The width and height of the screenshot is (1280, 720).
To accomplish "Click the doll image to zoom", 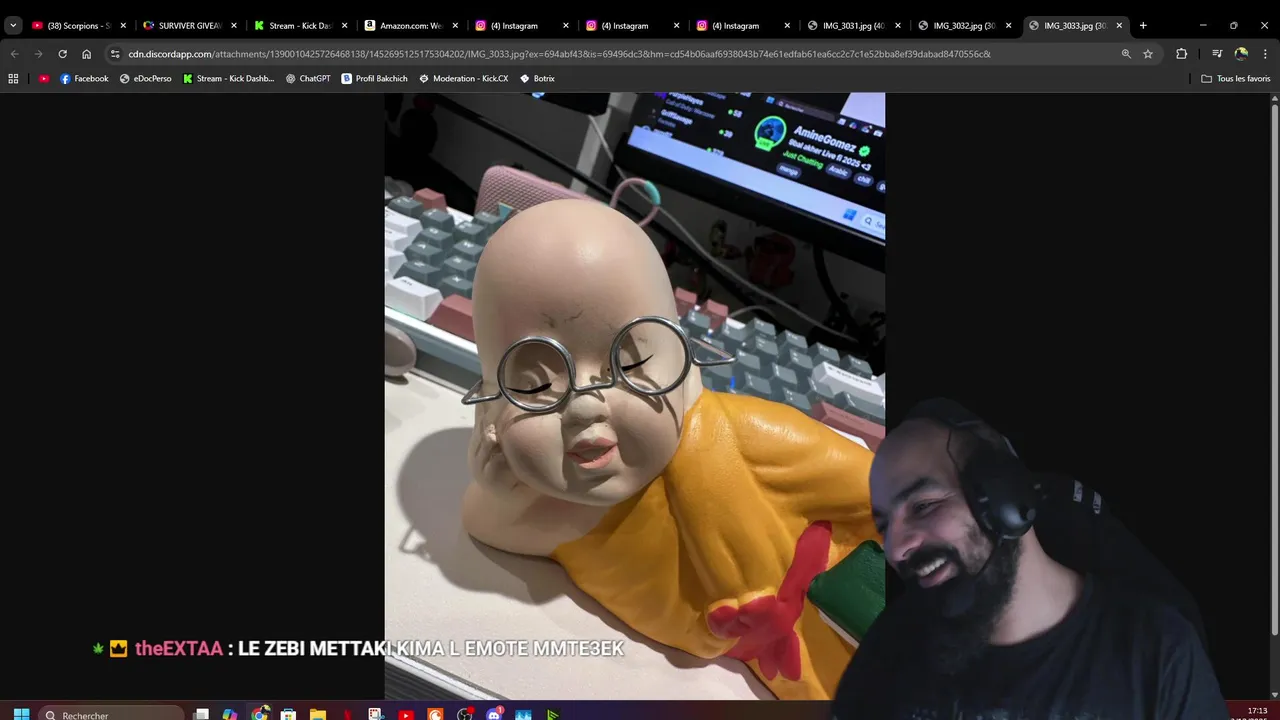I will point(634,396).
